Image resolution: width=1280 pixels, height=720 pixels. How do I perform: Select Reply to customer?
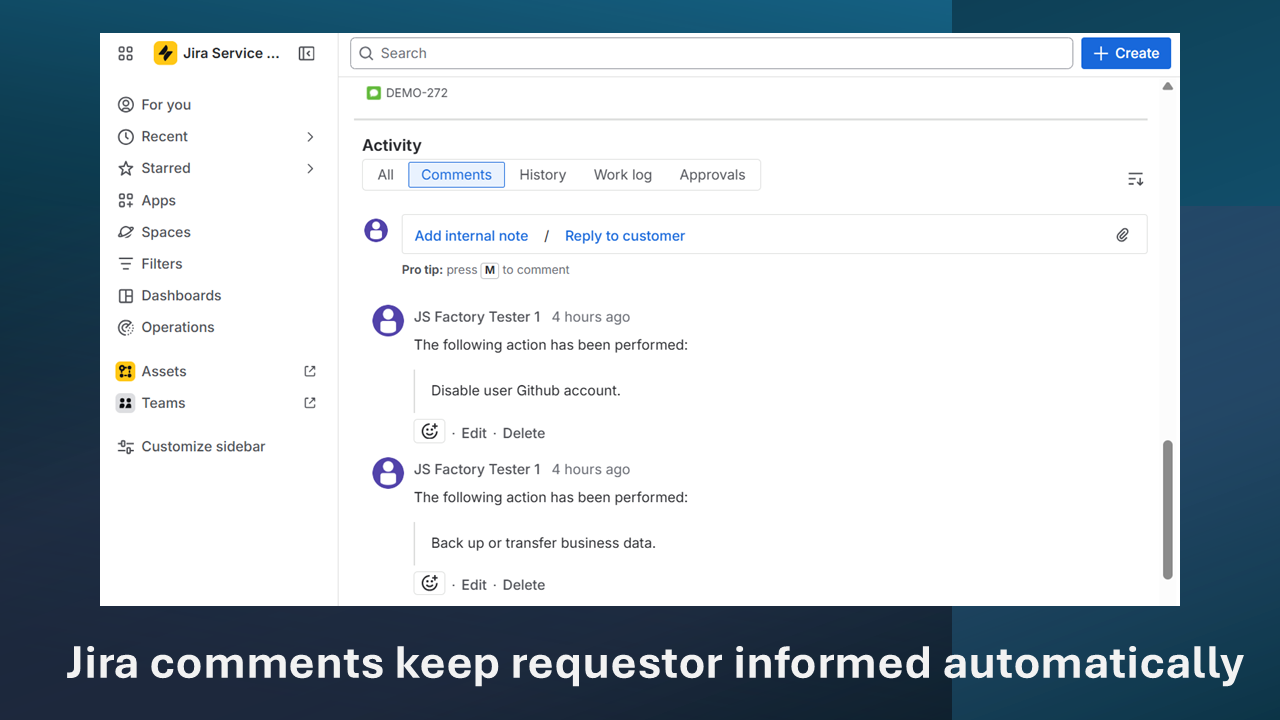[x=624, y=235]
